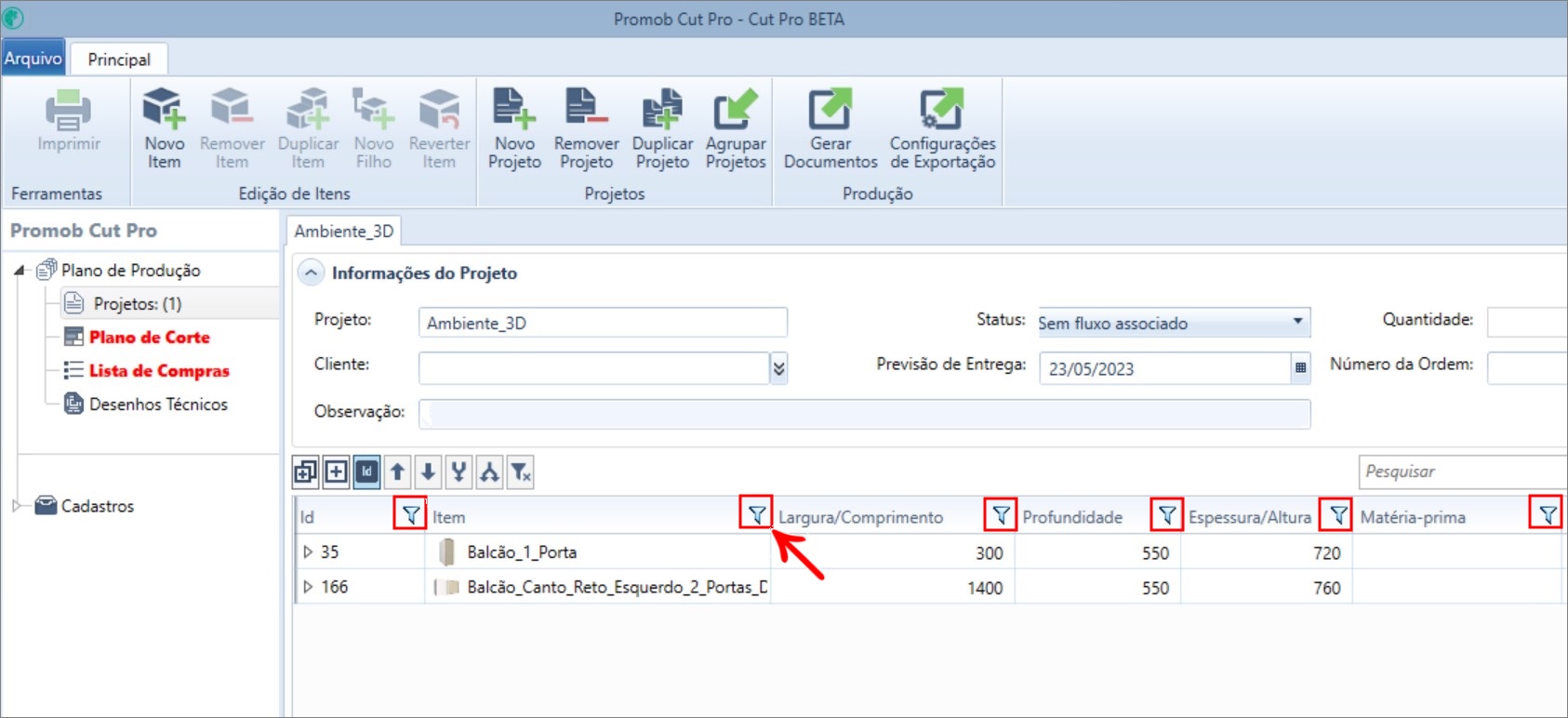Viewport: 1568px width, 718px height.
Task: Open the Status dropdown
Action: coord(1297,322)
